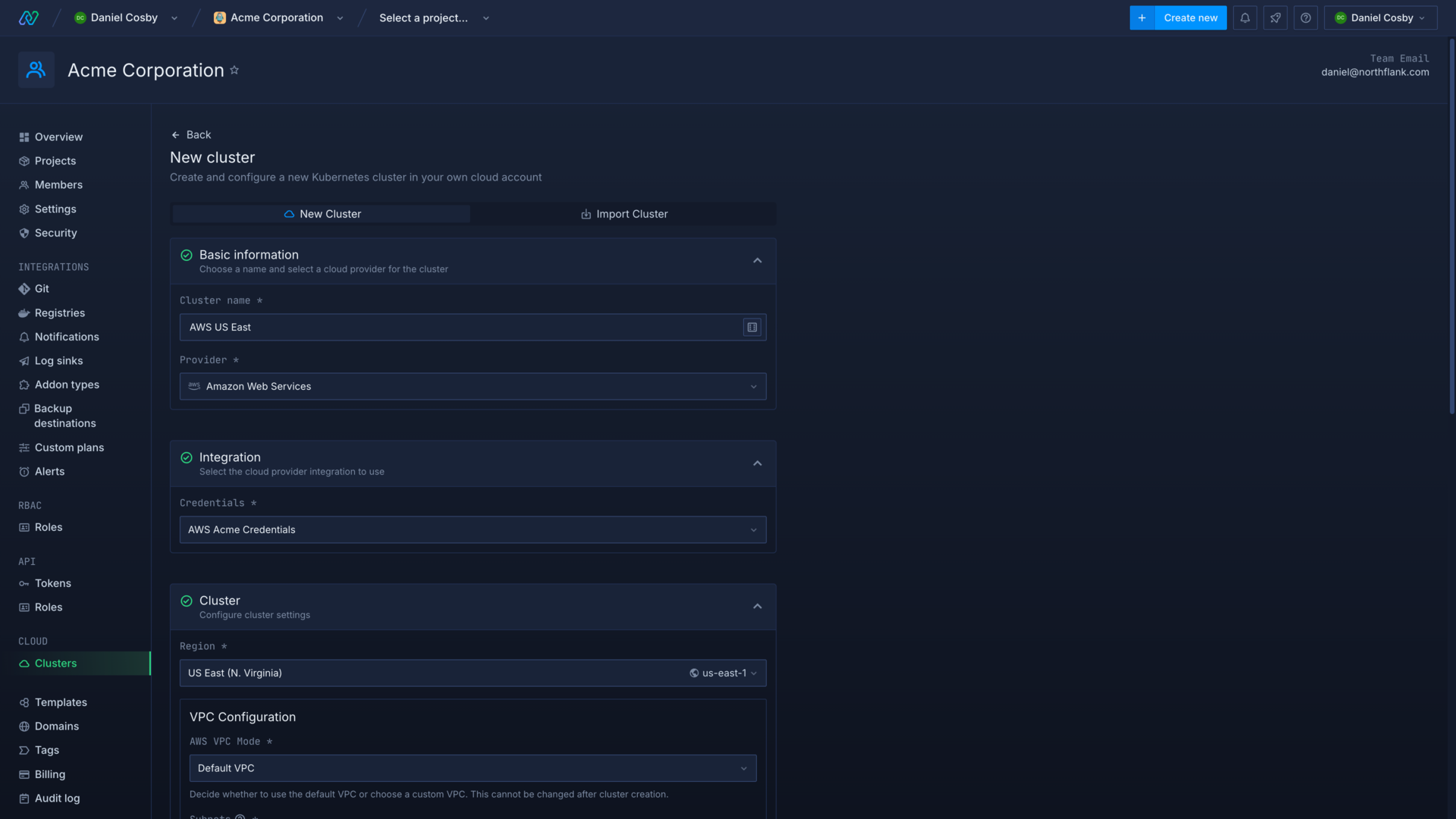Switch to the New Cluster tab
This screenshot has width=1456, height=819.
click(x=322, y=214)
